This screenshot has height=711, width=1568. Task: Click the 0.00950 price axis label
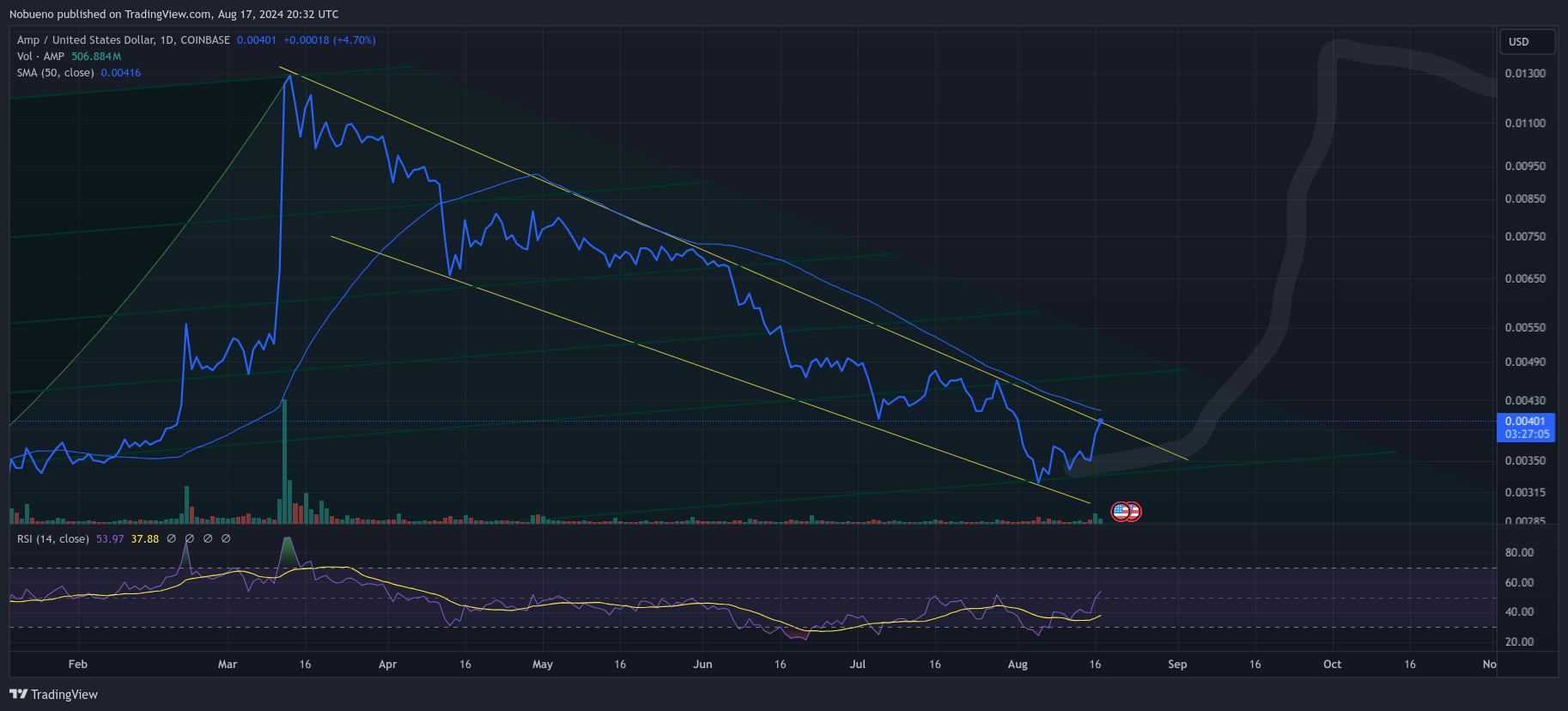(x=1525, y=166)
